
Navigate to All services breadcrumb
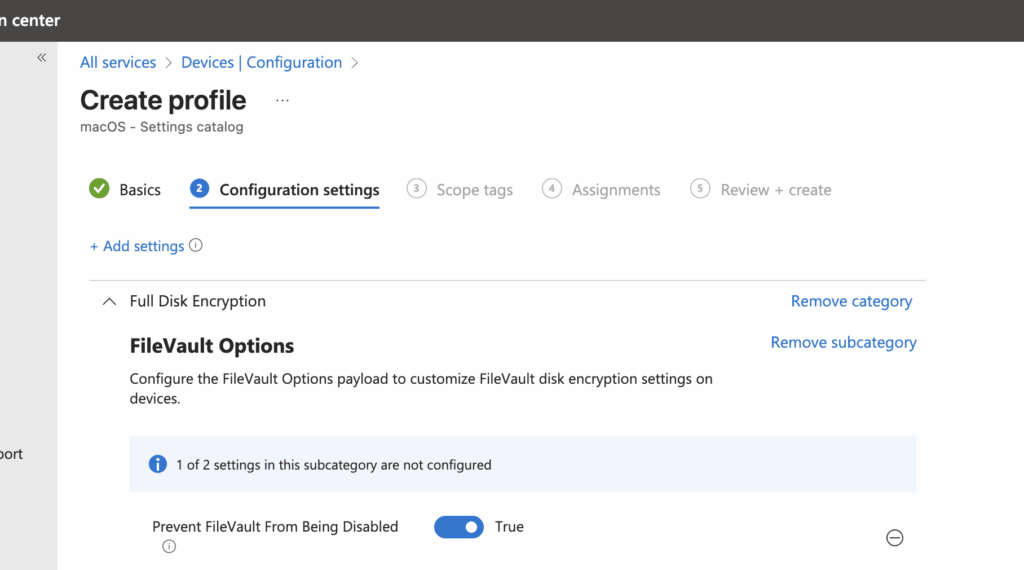[118, 62]
